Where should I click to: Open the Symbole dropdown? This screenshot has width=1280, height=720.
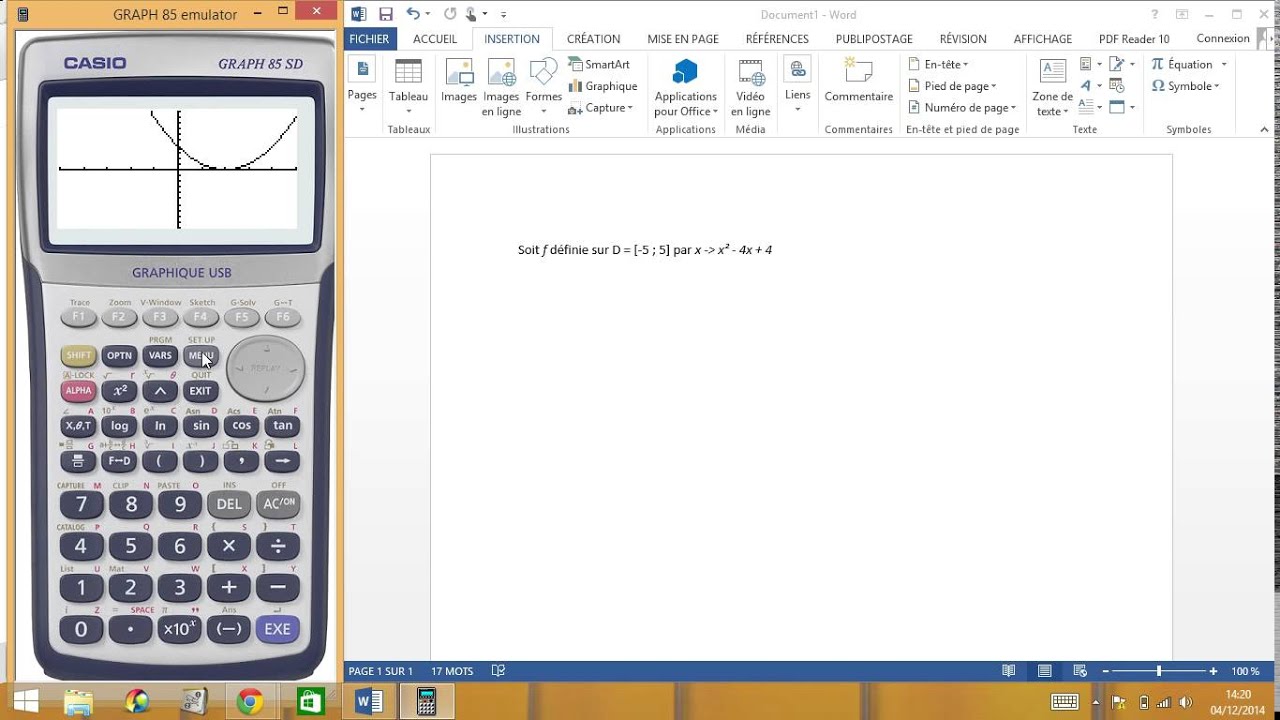point(1186,86)
